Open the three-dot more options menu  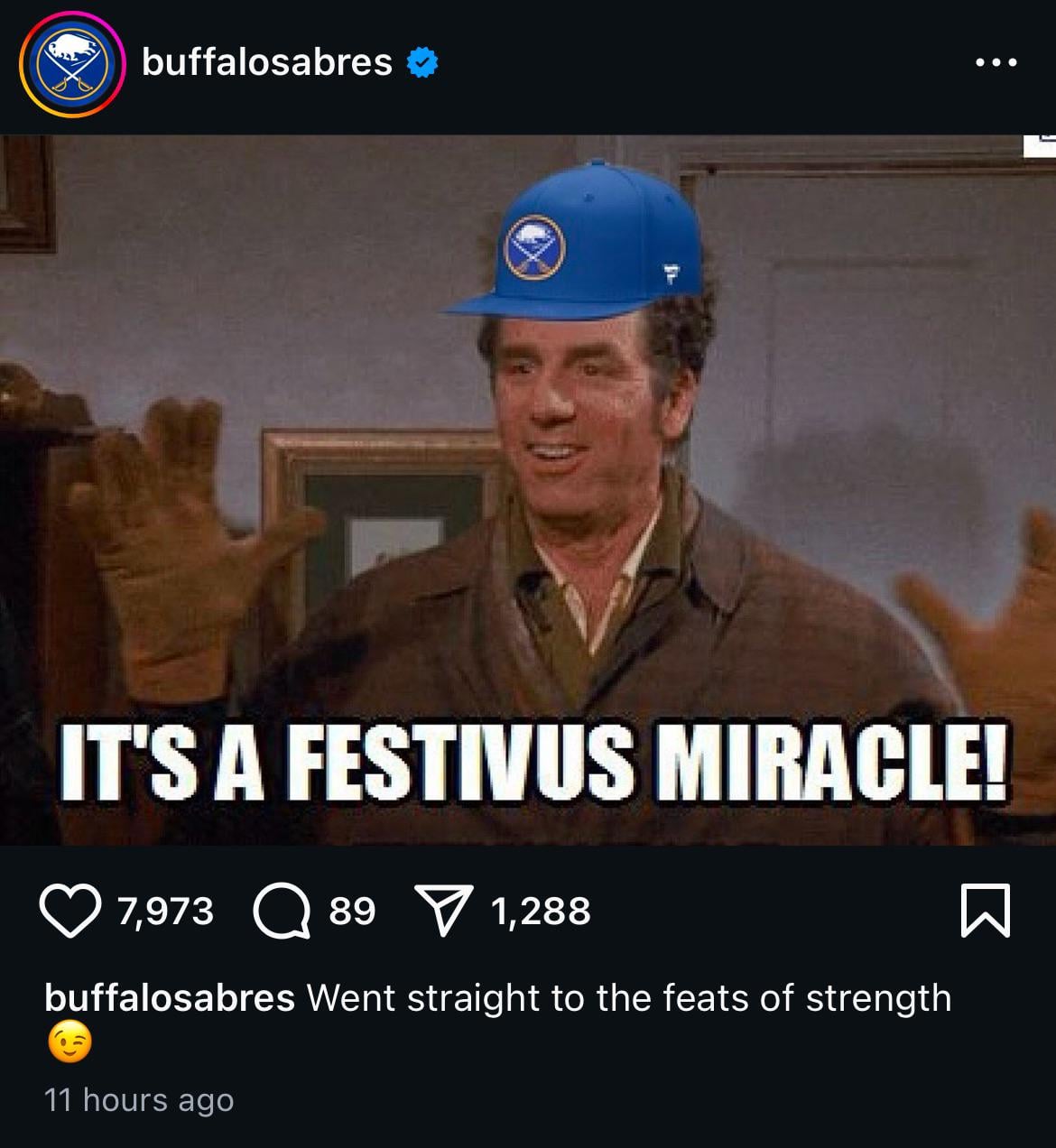[997, 63]
